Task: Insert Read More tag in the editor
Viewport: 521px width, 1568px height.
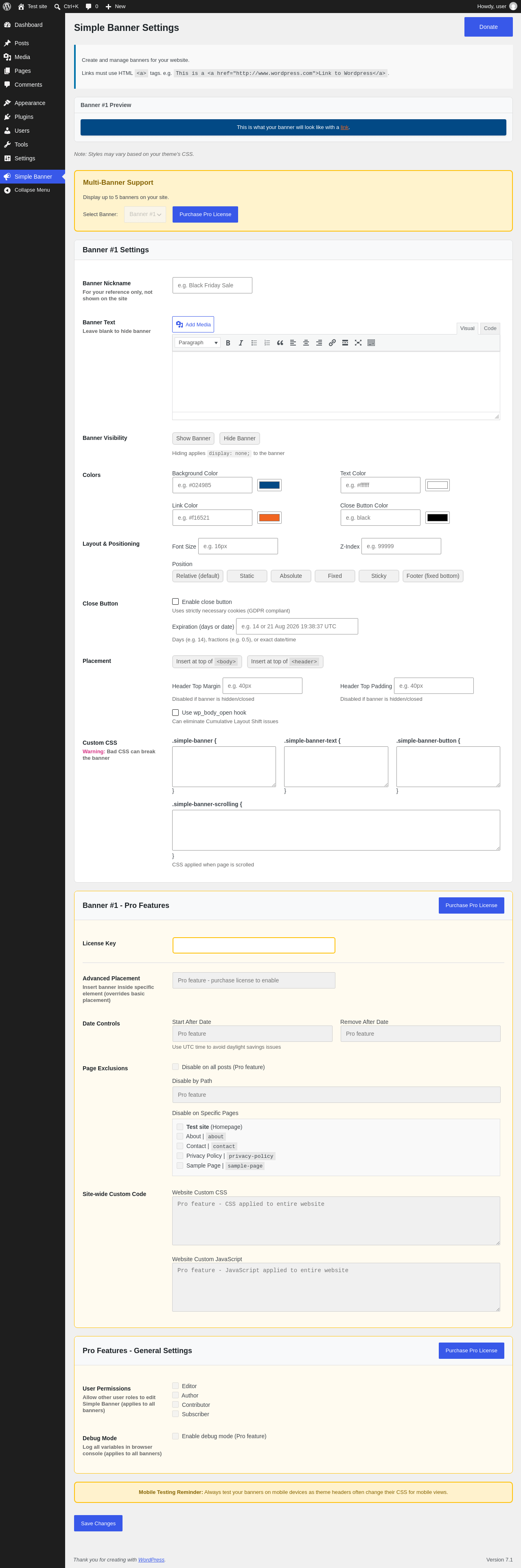Action: 345,343
